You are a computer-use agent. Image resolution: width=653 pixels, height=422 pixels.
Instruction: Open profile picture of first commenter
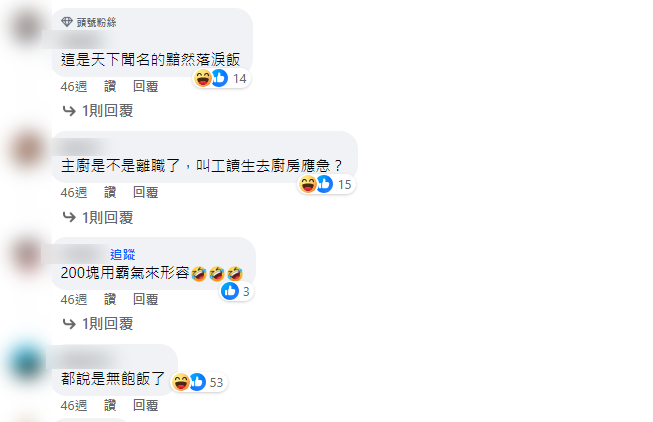[x=27, y=26]
